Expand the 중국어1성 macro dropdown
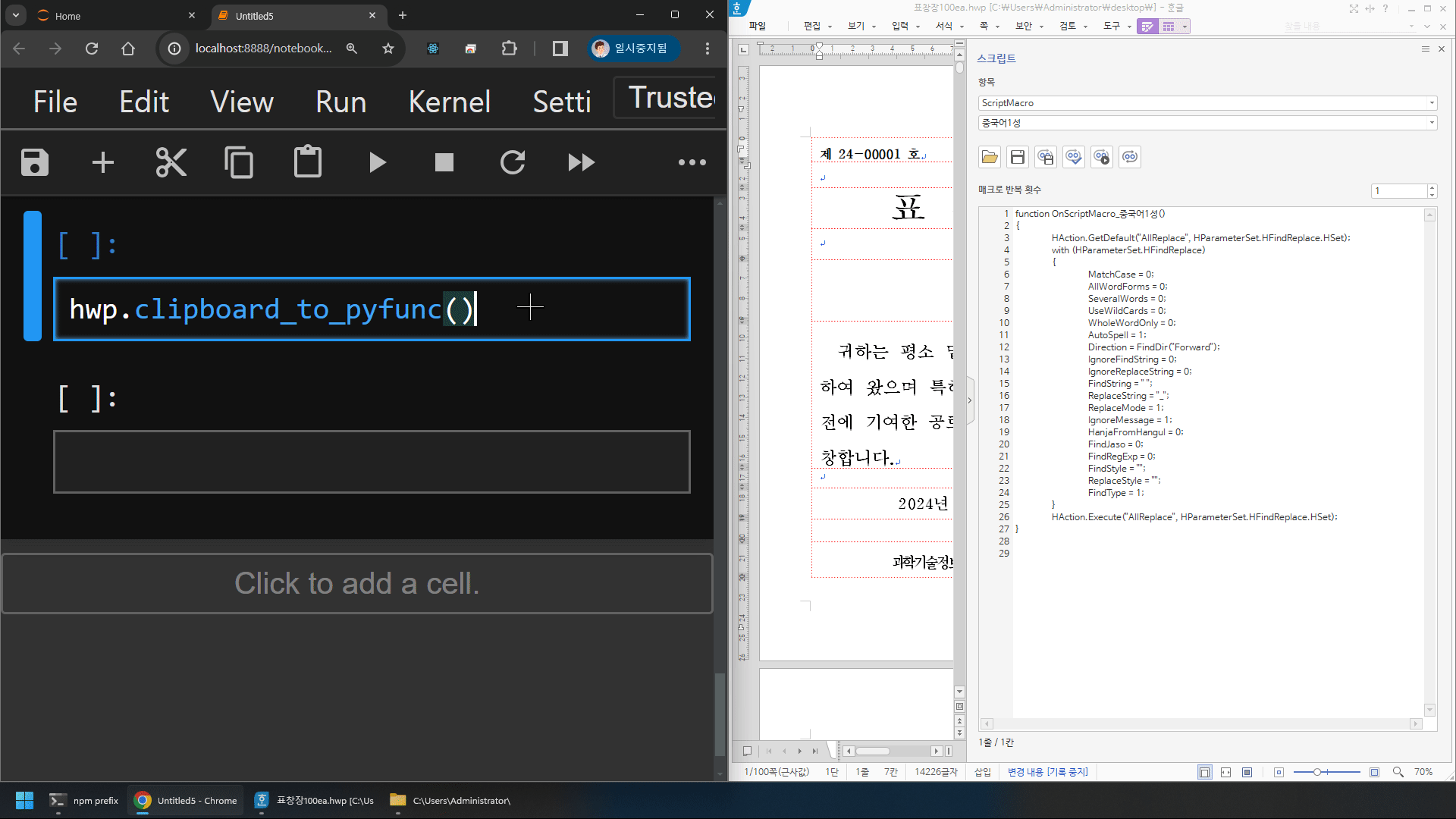Image resolution: width=1456 pixels, height=819 pixels. (x=1432, y=123)
